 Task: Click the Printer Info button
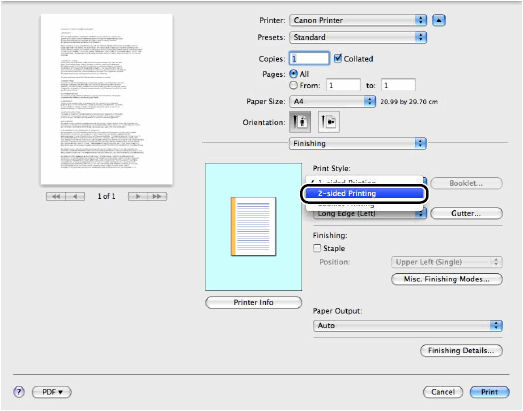tap(253, 303)
